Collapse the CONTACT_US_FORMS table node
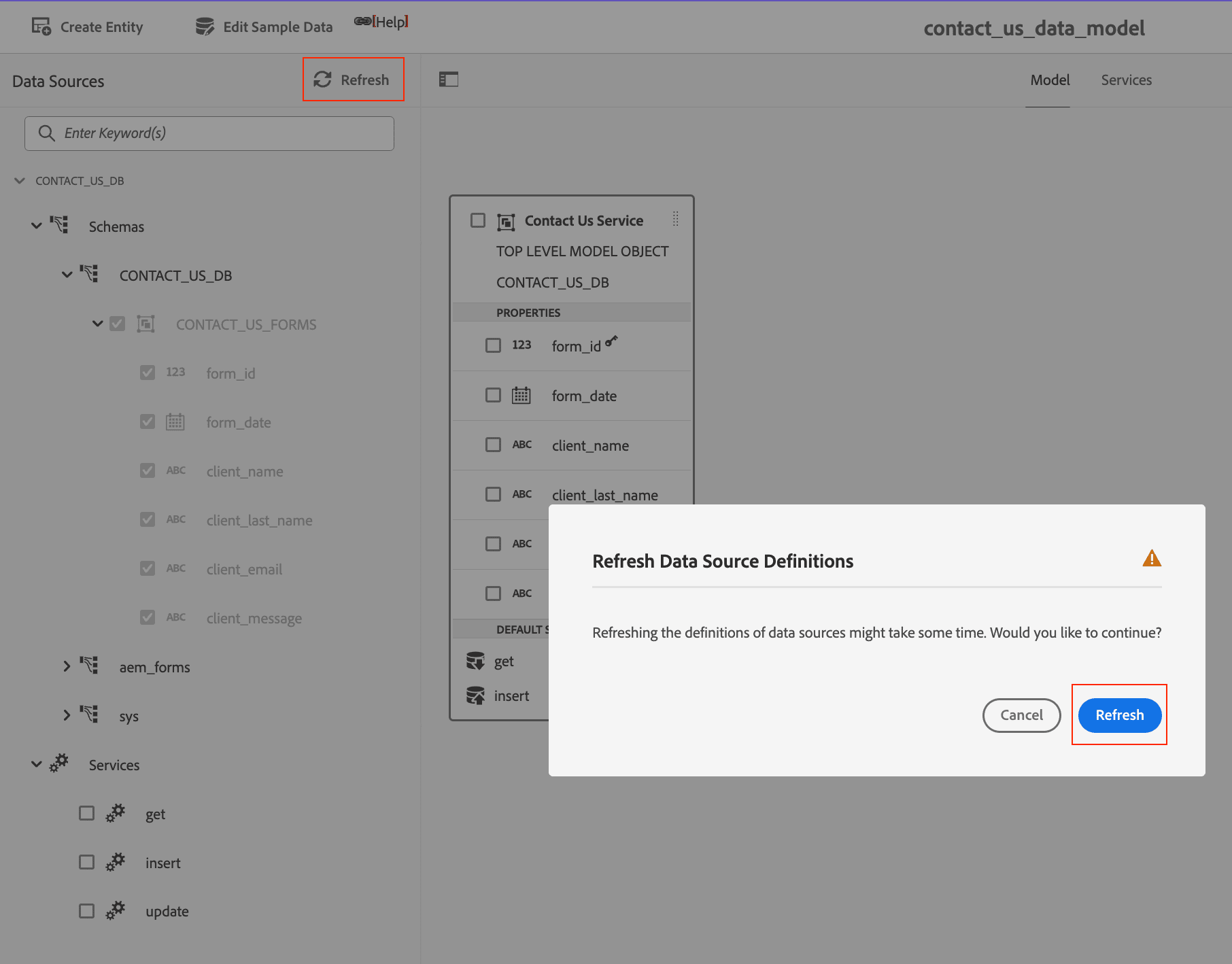Viewport: 1232px width, 964px height. pos(98,324)
